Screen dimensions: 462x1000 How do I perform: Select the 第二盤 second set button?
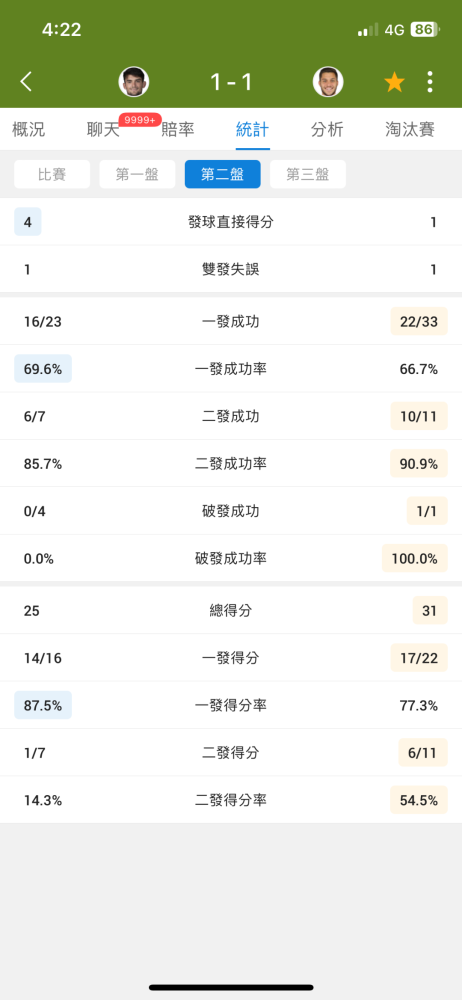pos(223,174)
